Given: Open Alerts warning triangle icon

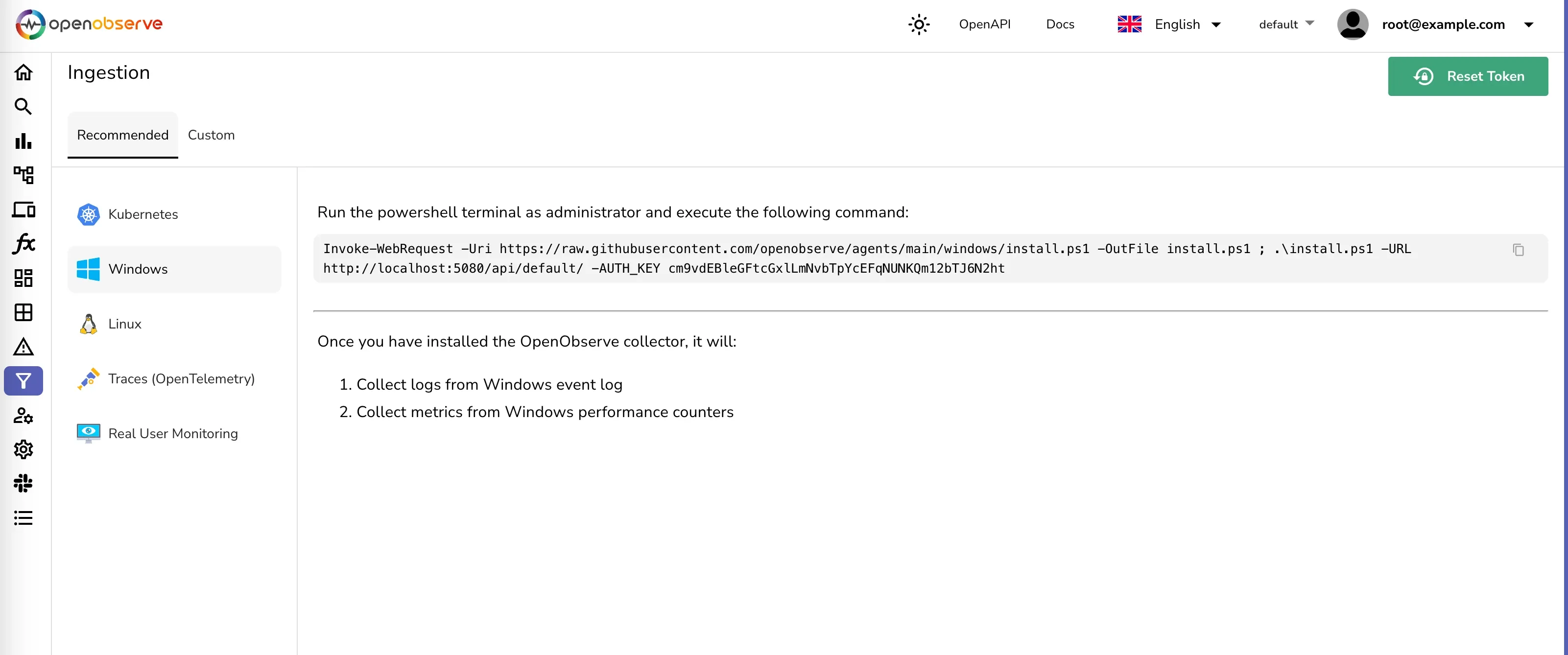Looking at the screenshot, I should point(23,347).
